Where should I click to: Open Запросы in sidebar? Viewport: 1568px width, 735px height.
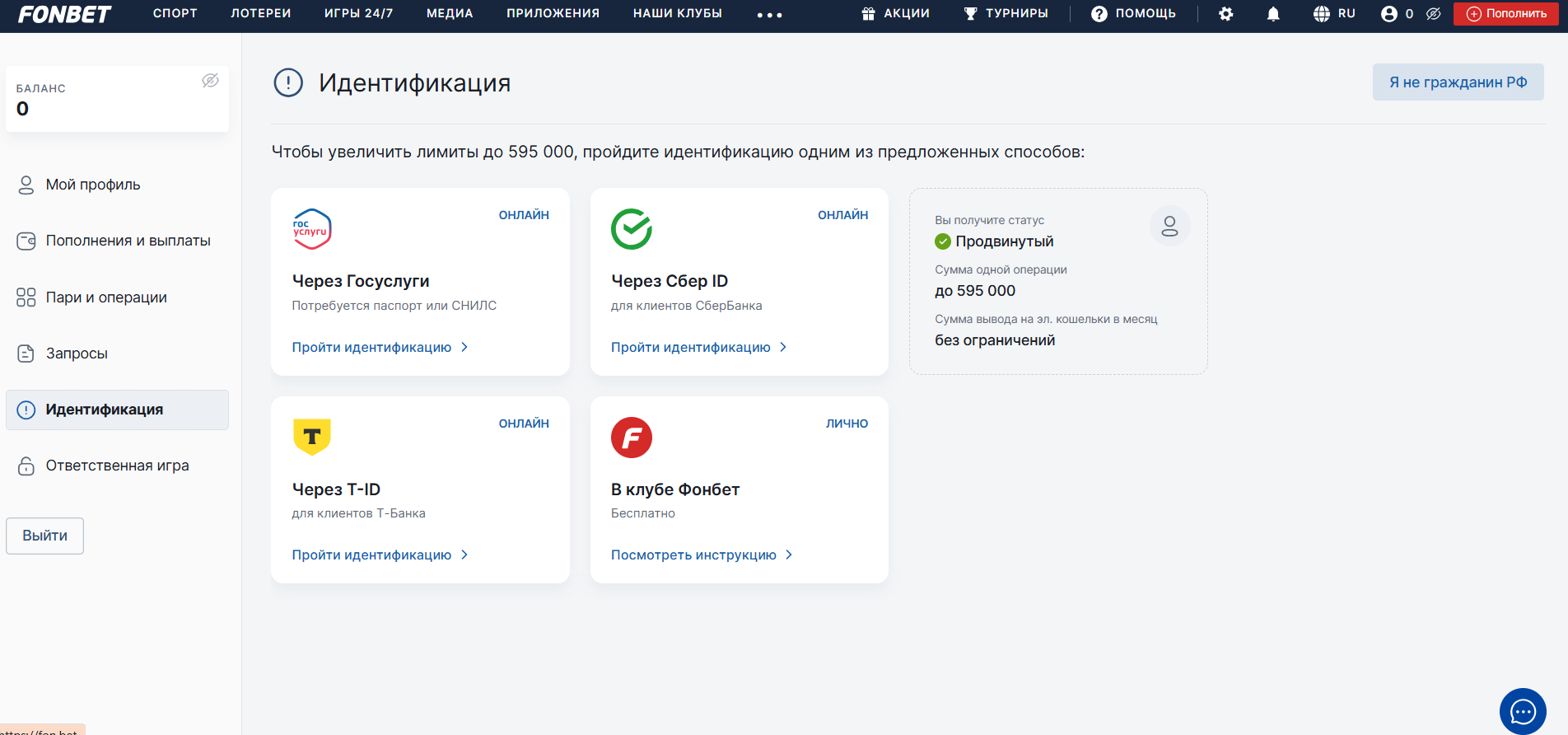click(77, 353)
